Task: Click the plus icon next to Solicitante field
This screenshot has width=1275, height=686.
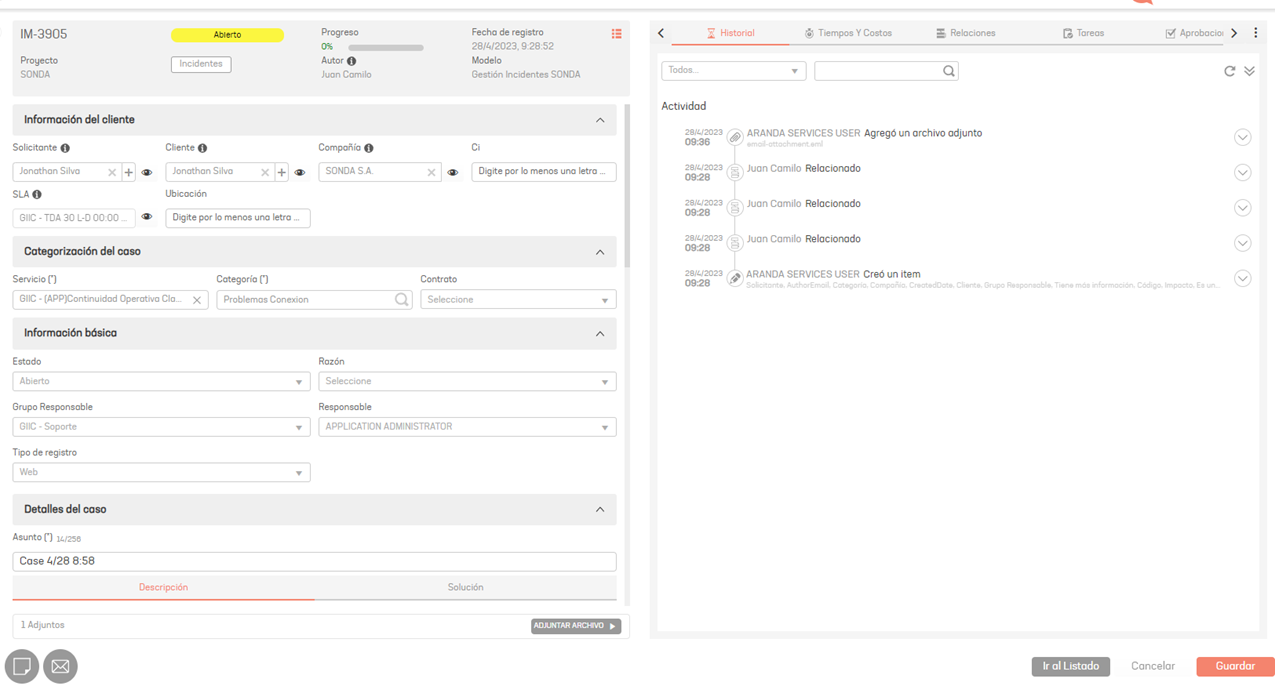Action: pos(129,172)
